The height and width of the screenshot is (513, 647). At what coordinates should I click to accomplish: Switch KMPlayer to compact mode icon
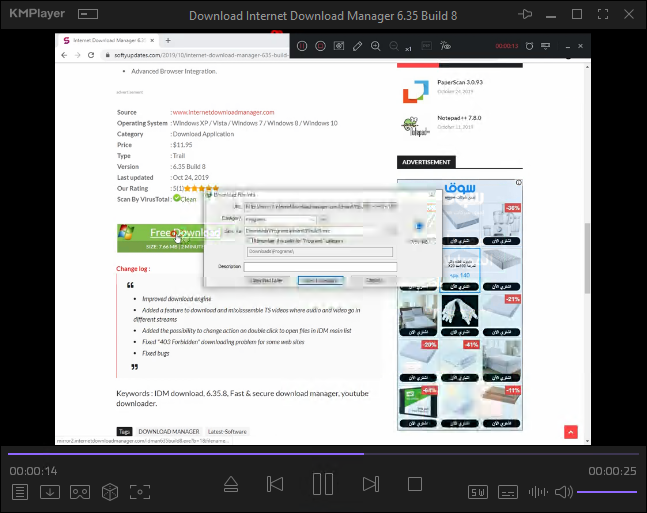[88, 14]
